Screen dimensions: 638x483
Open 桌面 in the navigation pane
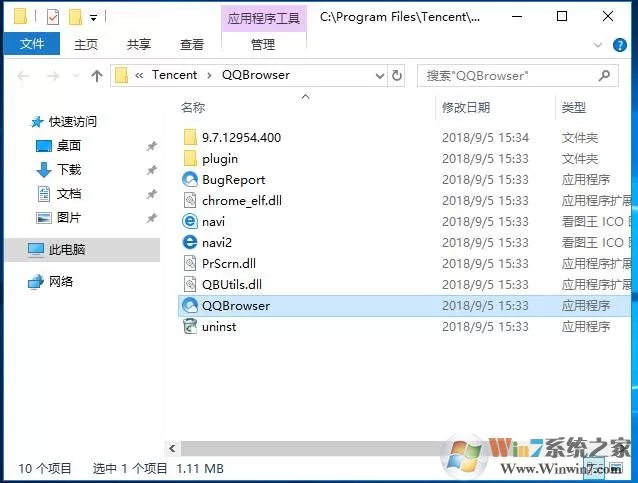click(x=59, y=145)
